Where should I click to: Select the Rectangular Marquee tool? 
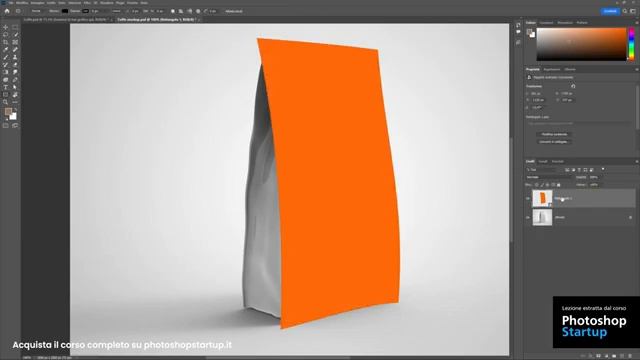[x=15, y=27]
